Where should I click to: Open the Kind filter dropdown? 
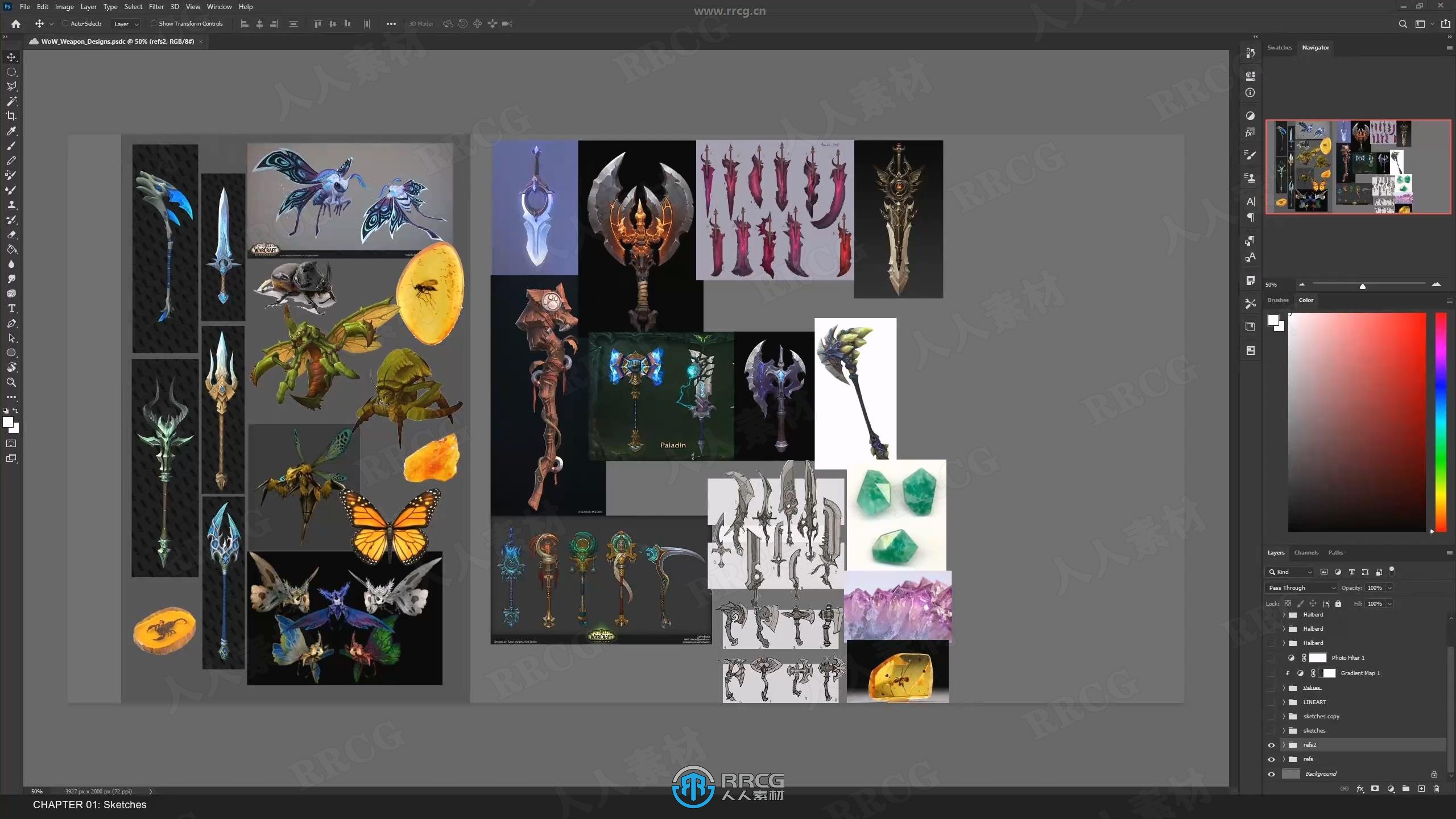tap(1290, 572)
